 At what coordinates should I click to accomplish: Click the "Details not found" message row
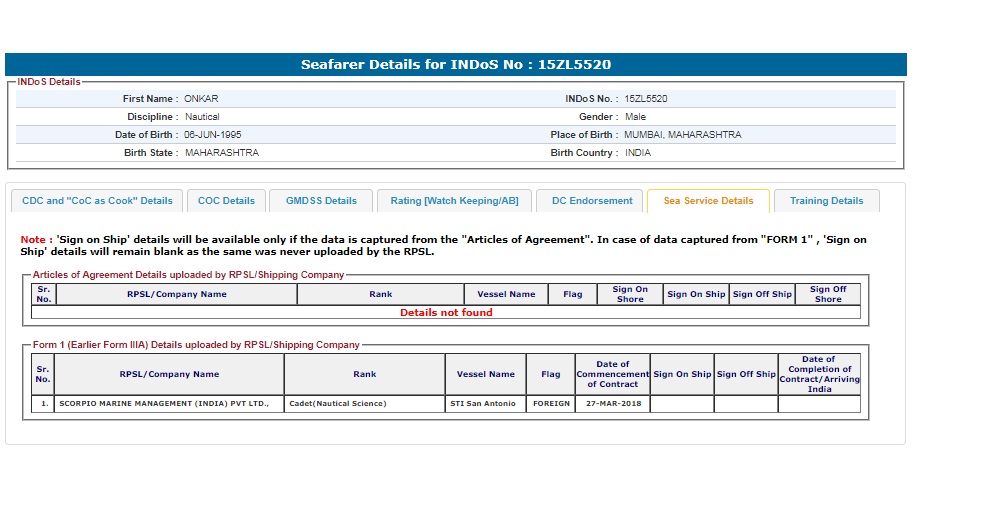click(x=446, y=312)
